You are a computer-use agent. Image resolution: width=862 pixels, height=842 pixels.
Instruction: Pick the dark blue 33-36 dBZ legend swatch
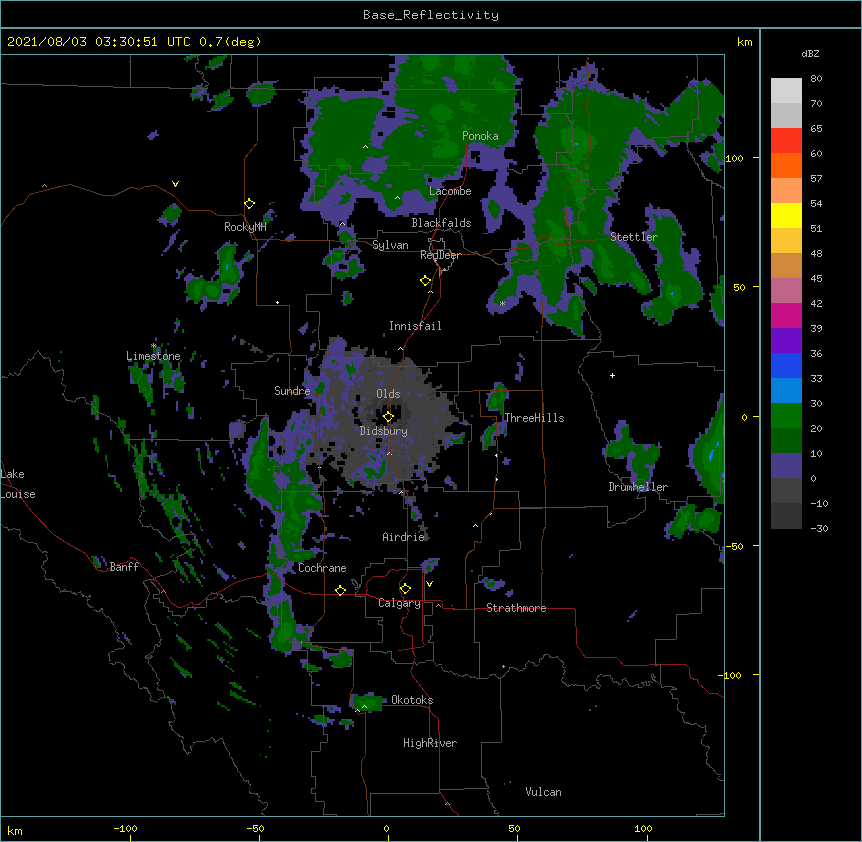(786, 365)
